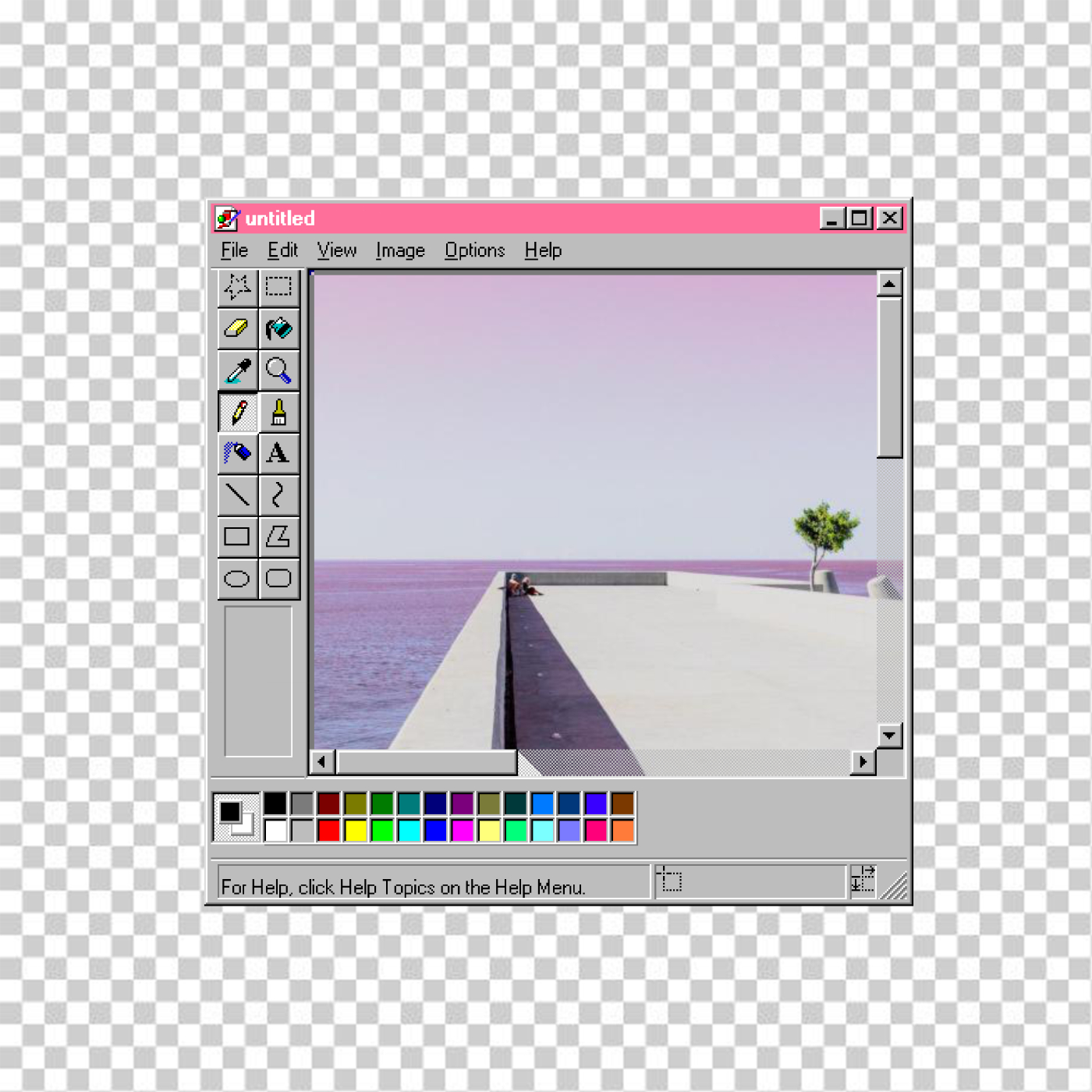This screenshot has height=1092, width=1092.
Task: Pick the Eraser tool
Action: point(237,328)
